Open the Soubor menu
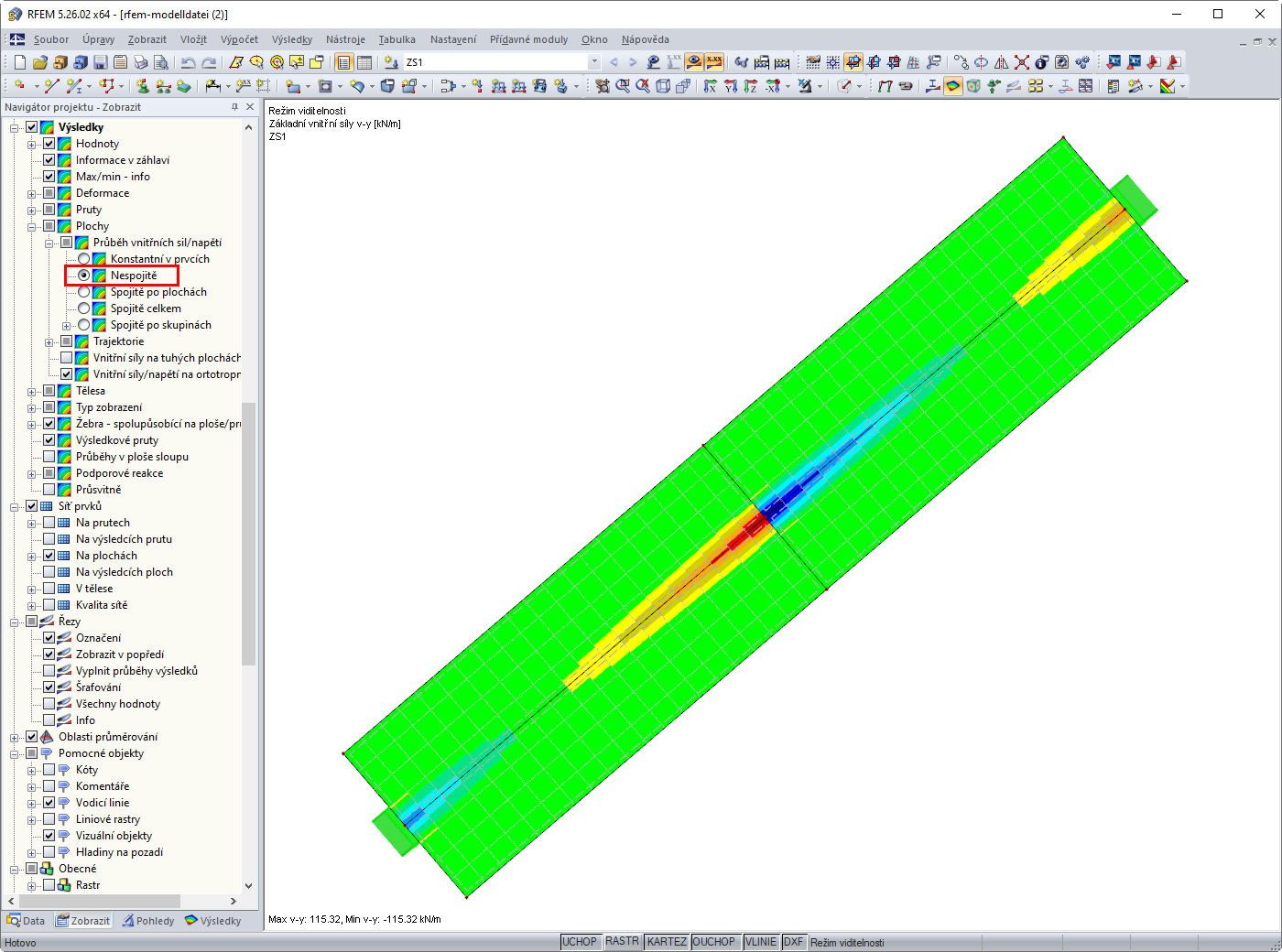Viewport: 1282px width, 952px height. pyautogui.click(x=51, y=39)
